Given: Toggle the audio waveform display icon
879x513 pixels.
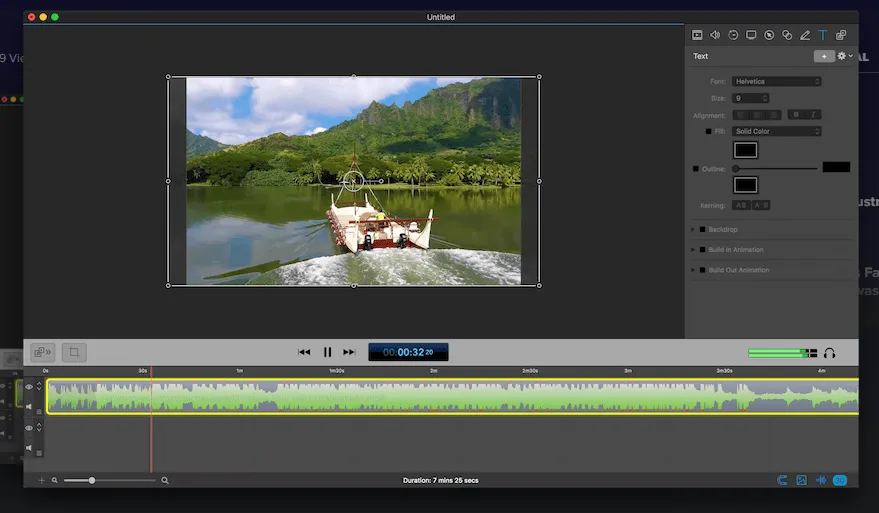Looking at the screenshot, I should click(x=821, y=480).
